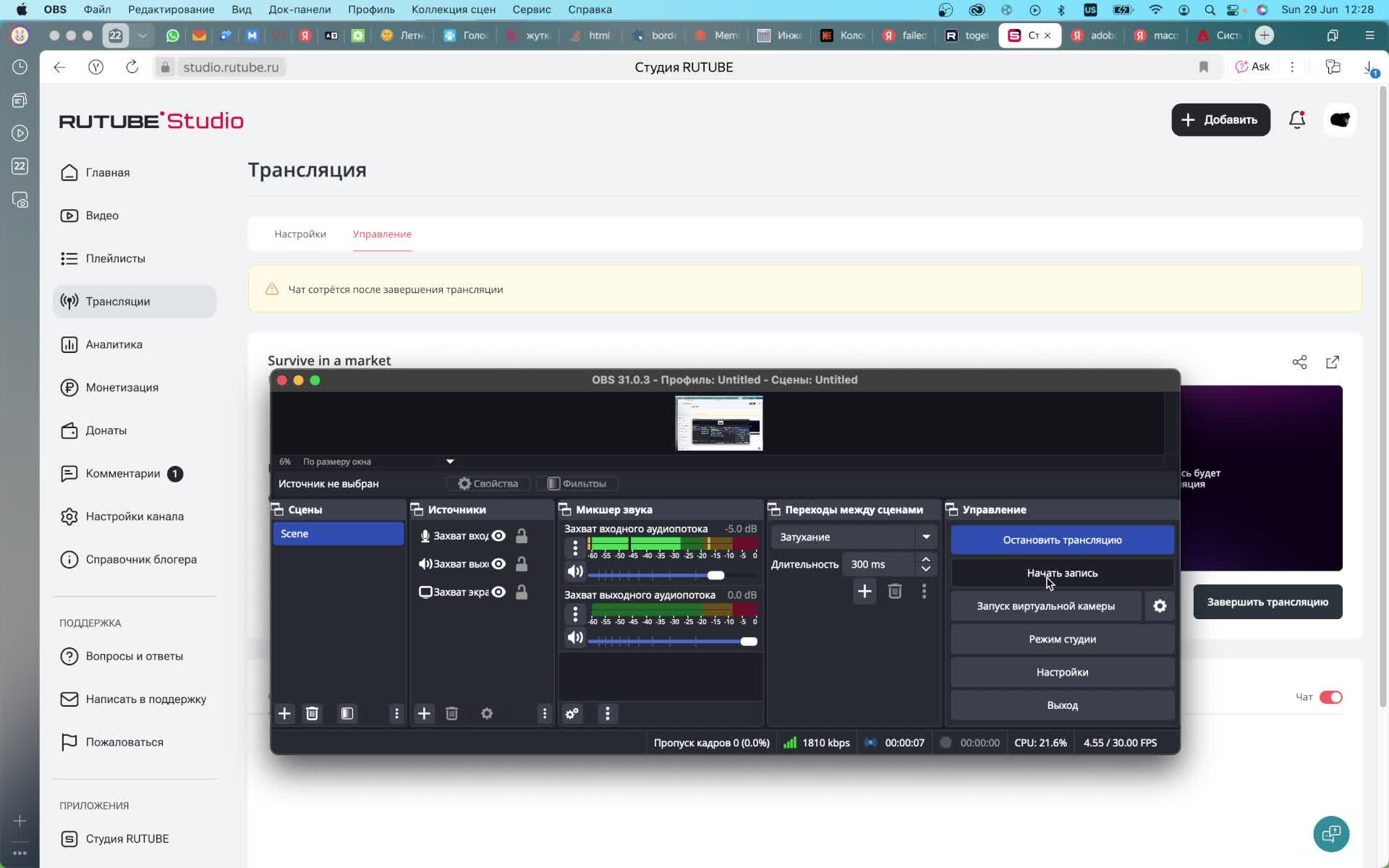Remove source with trash icon in Sources dock

(x=451, y=713)
